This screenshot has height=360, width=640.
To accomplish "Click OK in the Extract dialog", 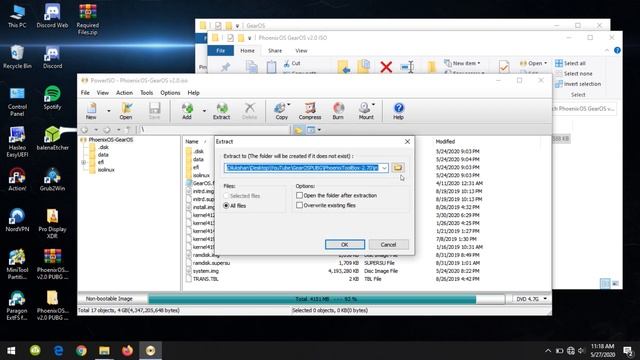I will tap(344, 244).
